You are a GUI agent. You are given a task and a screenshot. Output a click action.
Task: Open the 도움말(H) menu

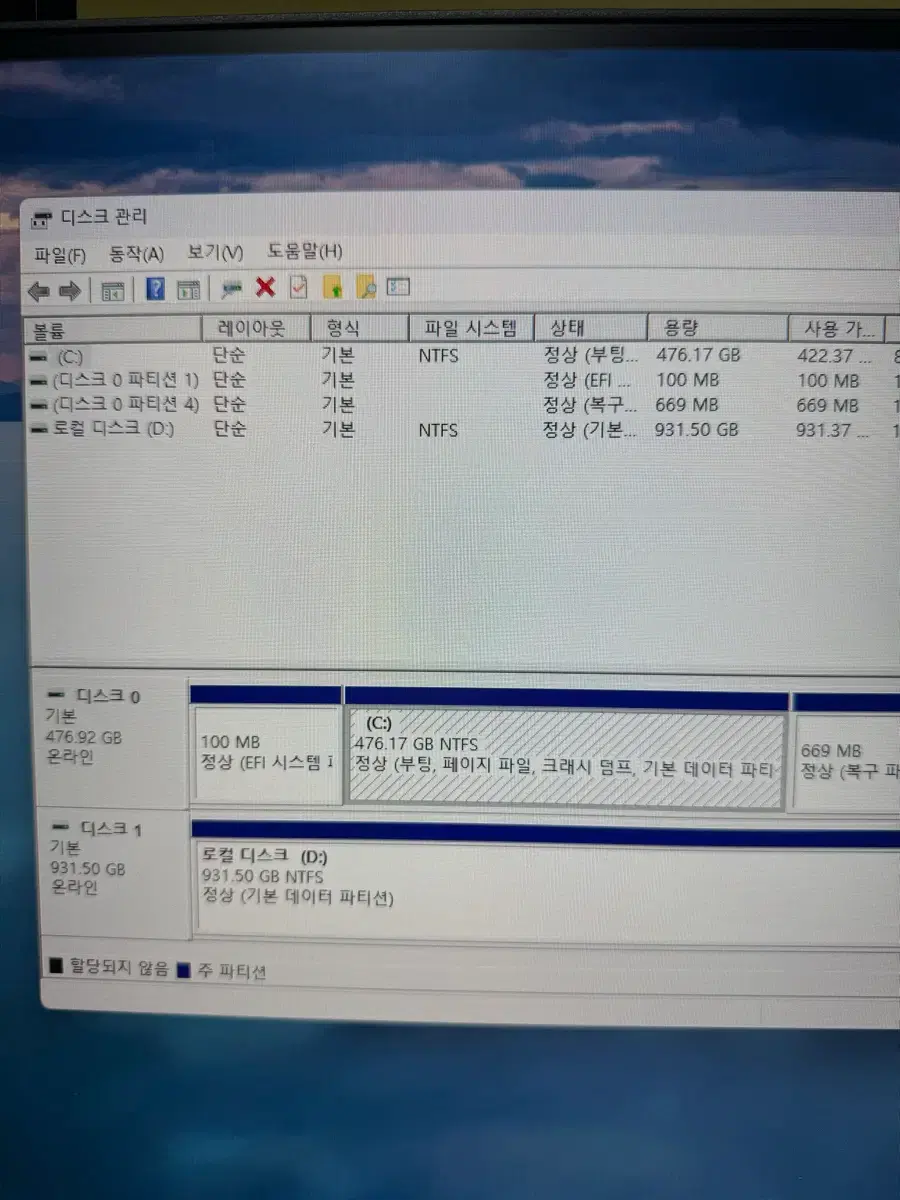(x=304, y=252)
